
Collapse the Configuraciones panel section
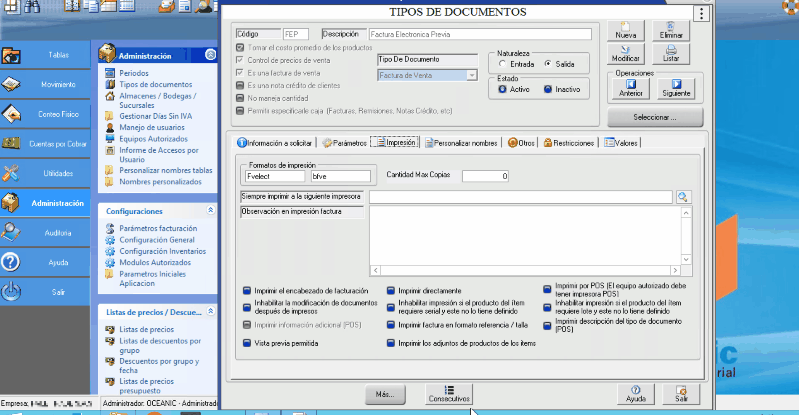[x=210, y=212]
